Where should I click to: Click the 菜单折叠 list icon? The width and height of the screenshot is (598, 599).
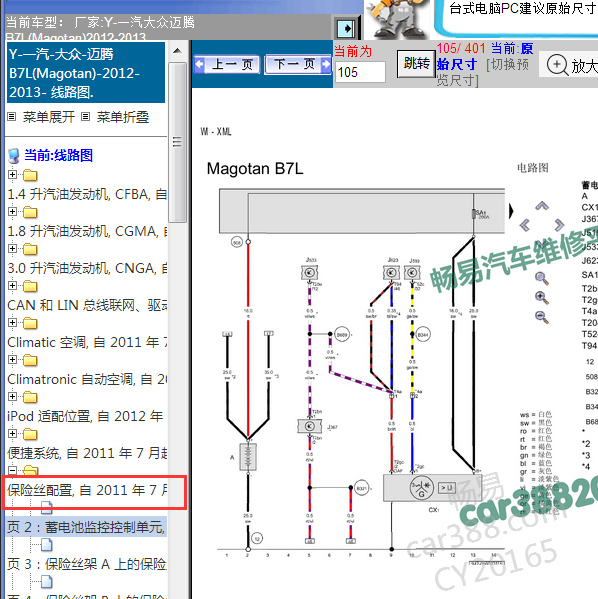point(86,117)
